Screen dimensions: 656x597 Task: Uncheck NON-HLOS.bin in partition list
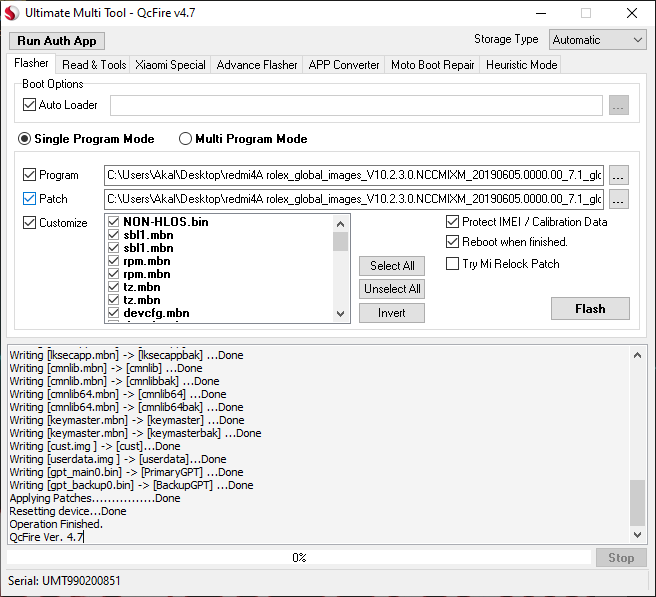113,221
